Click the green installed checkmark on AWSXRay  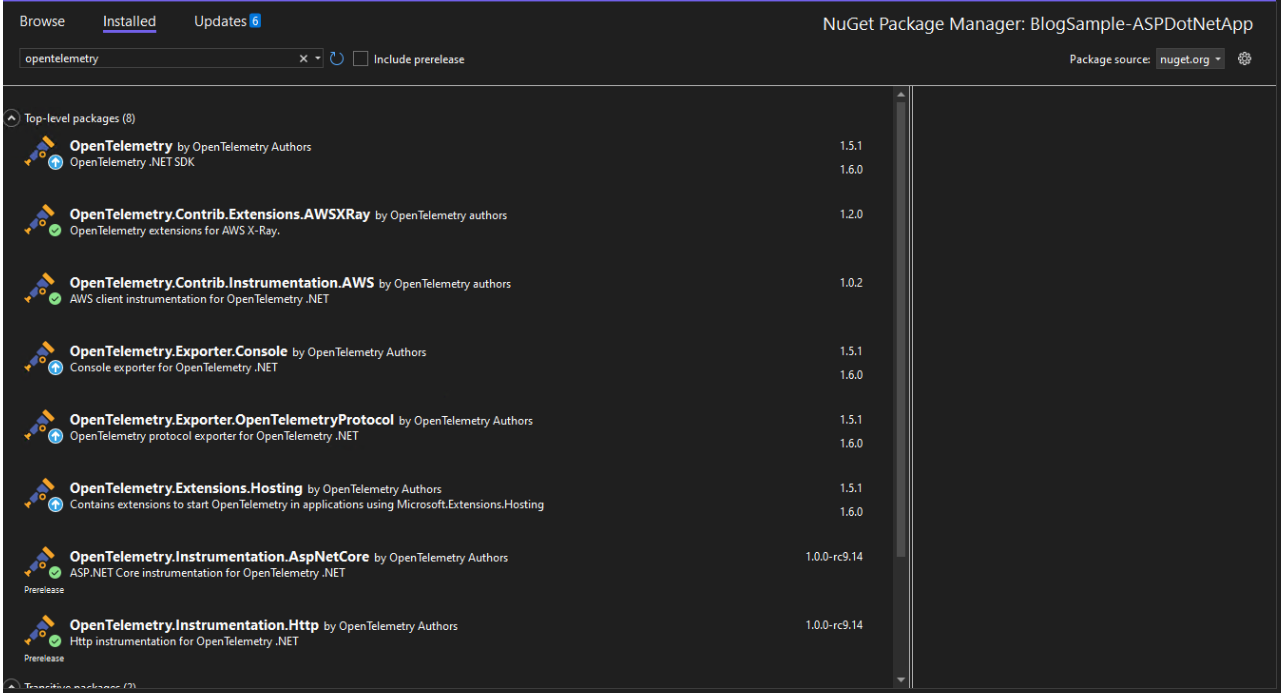(x=56, y=231)
